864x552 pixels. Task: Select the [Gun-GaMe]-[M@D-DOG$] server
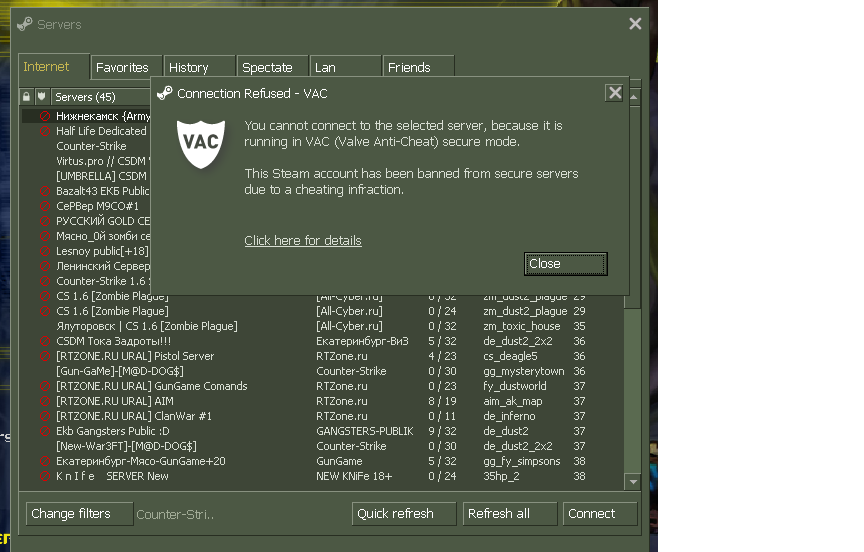(x=322, y=371)
